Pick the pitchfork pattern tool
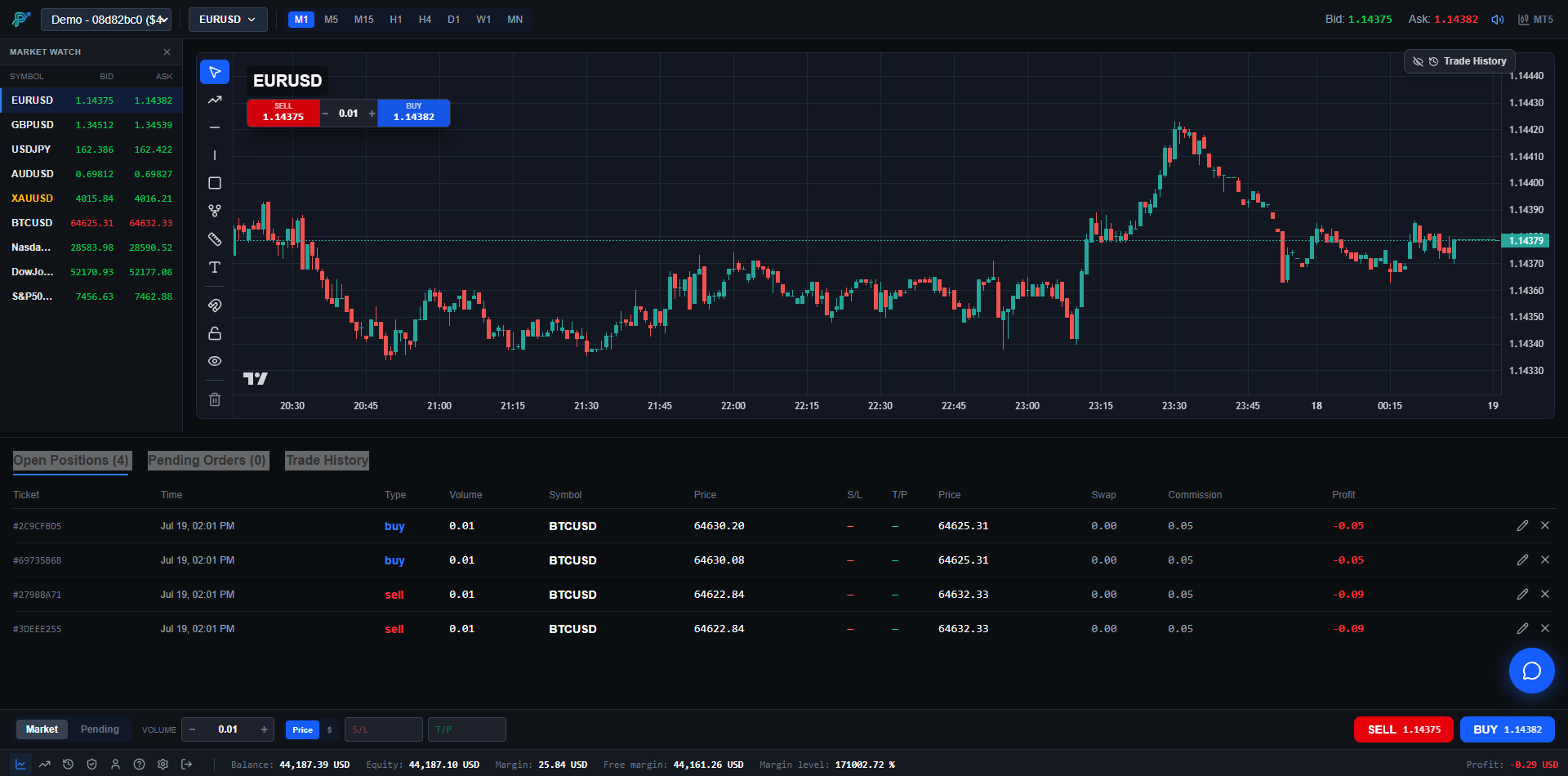 215,211
